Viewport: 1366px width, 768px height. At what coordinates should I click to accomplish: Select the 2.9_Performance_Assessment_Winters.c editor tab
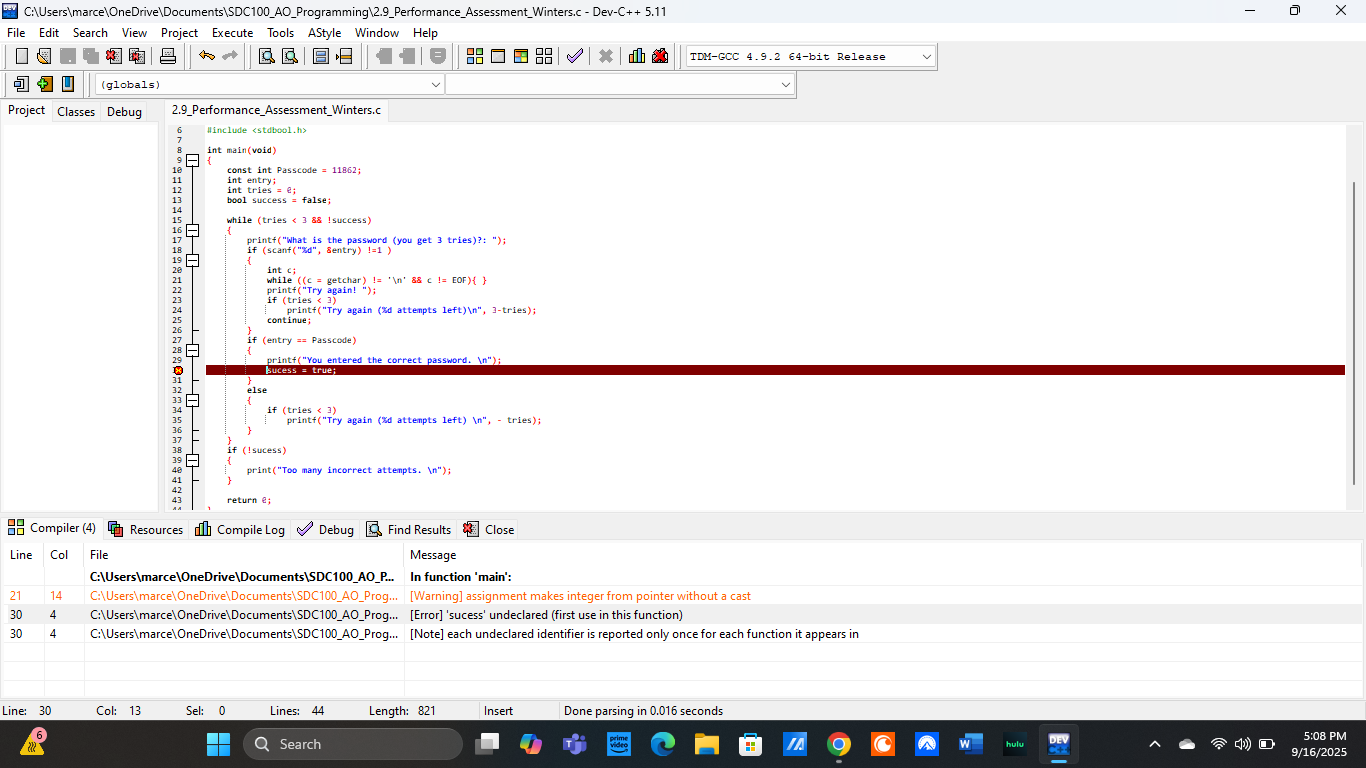tap(276, 110)
